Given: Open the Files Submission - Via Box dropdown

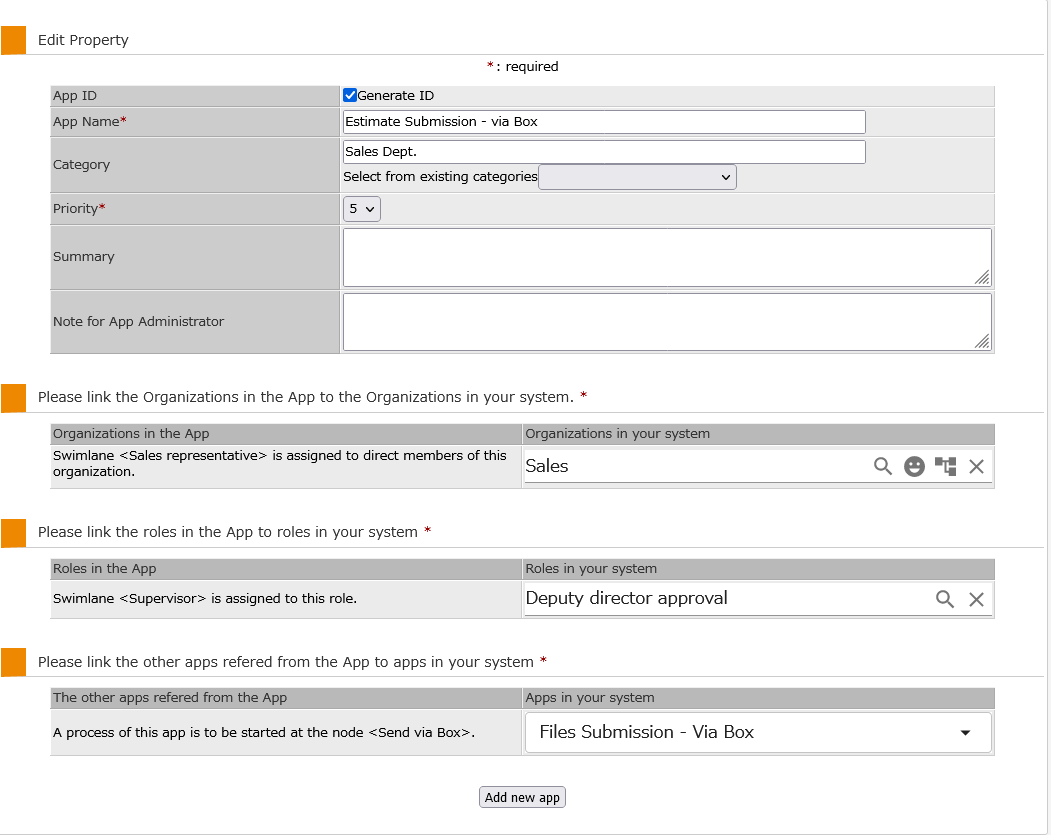Looking at the screenshot, I should pyautogui.click(x=758, y=732).
